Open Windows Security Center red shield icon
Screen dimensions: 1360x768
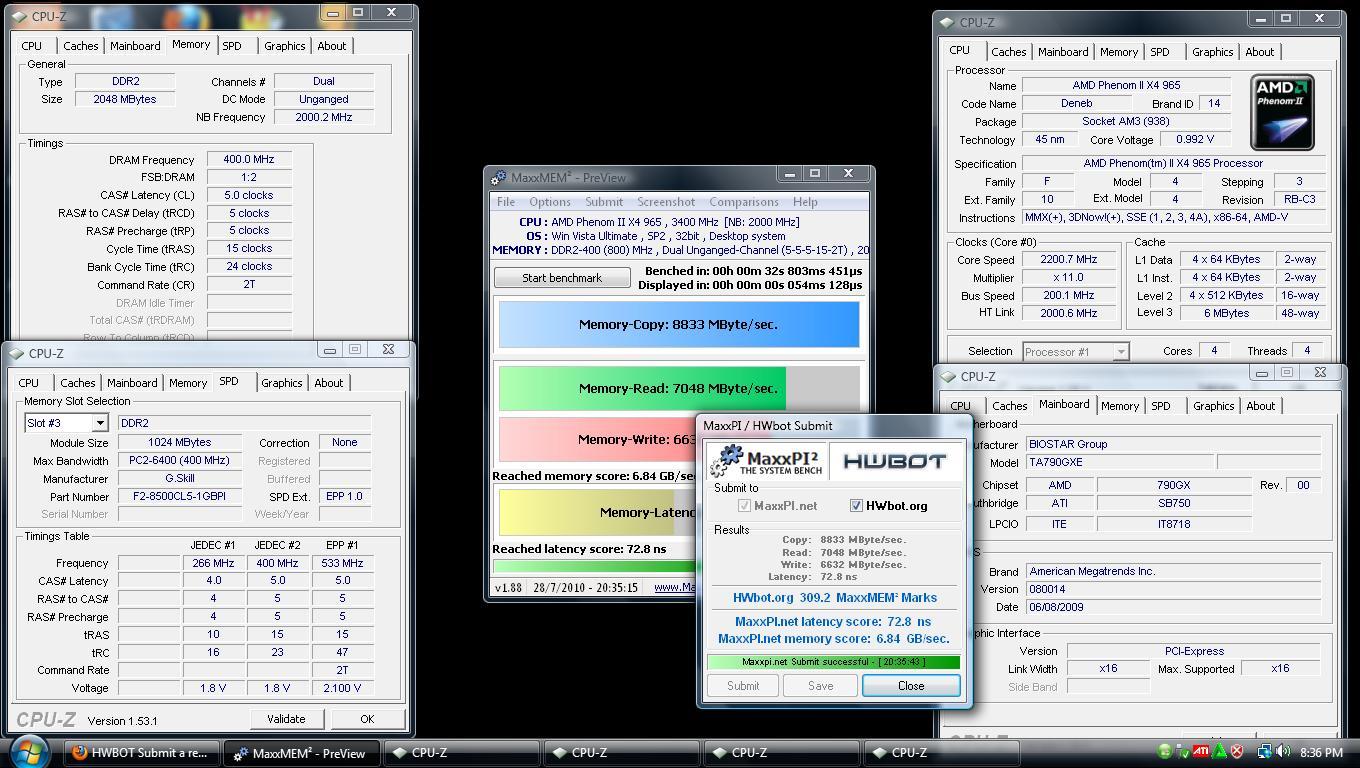(1237, 751)
